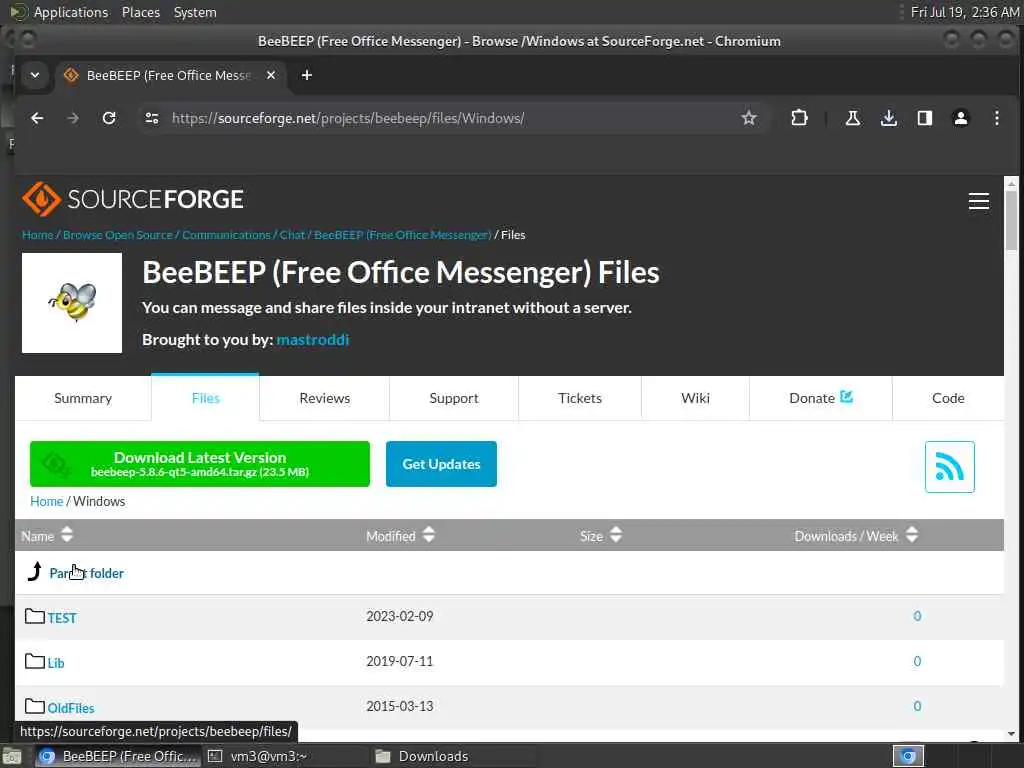Image resolution: width=1024 pixels, height=768 pixels.
Task: Open the Support tab
Action: point(454,398)
